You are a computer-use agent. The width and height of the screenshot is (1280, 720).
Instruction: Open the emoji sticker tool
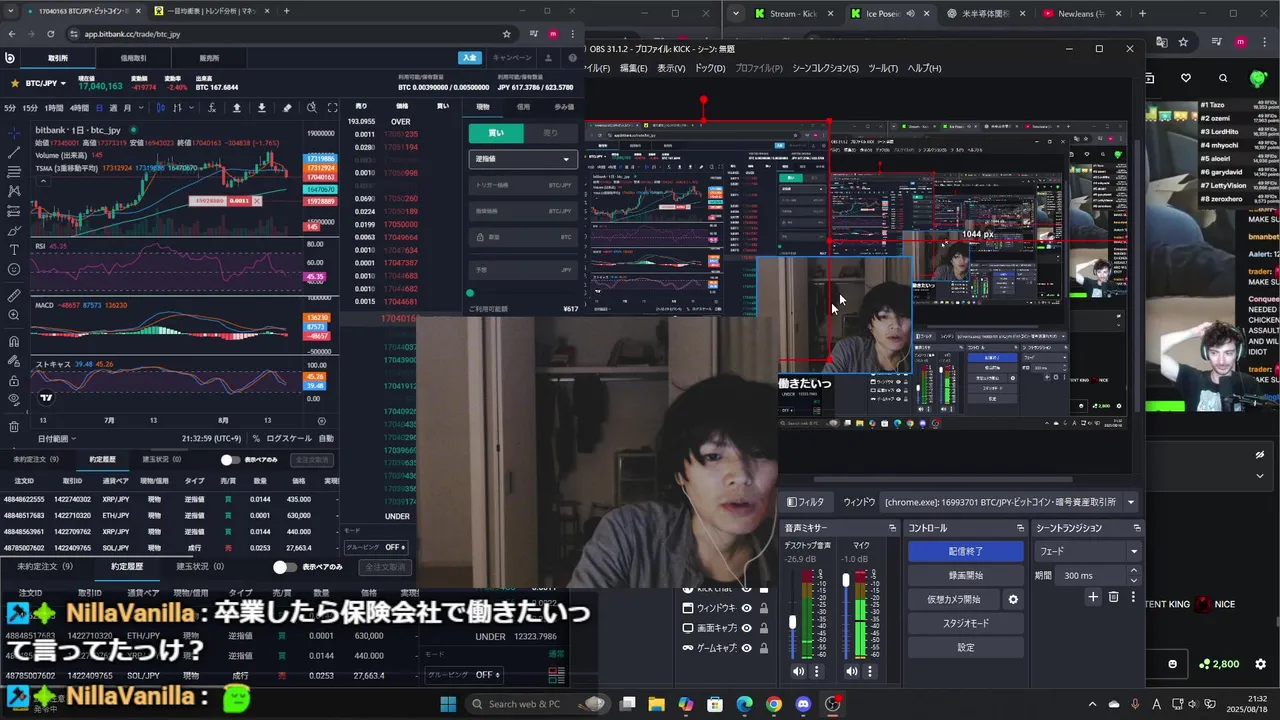pyautogui.click(x=13, y=269)
